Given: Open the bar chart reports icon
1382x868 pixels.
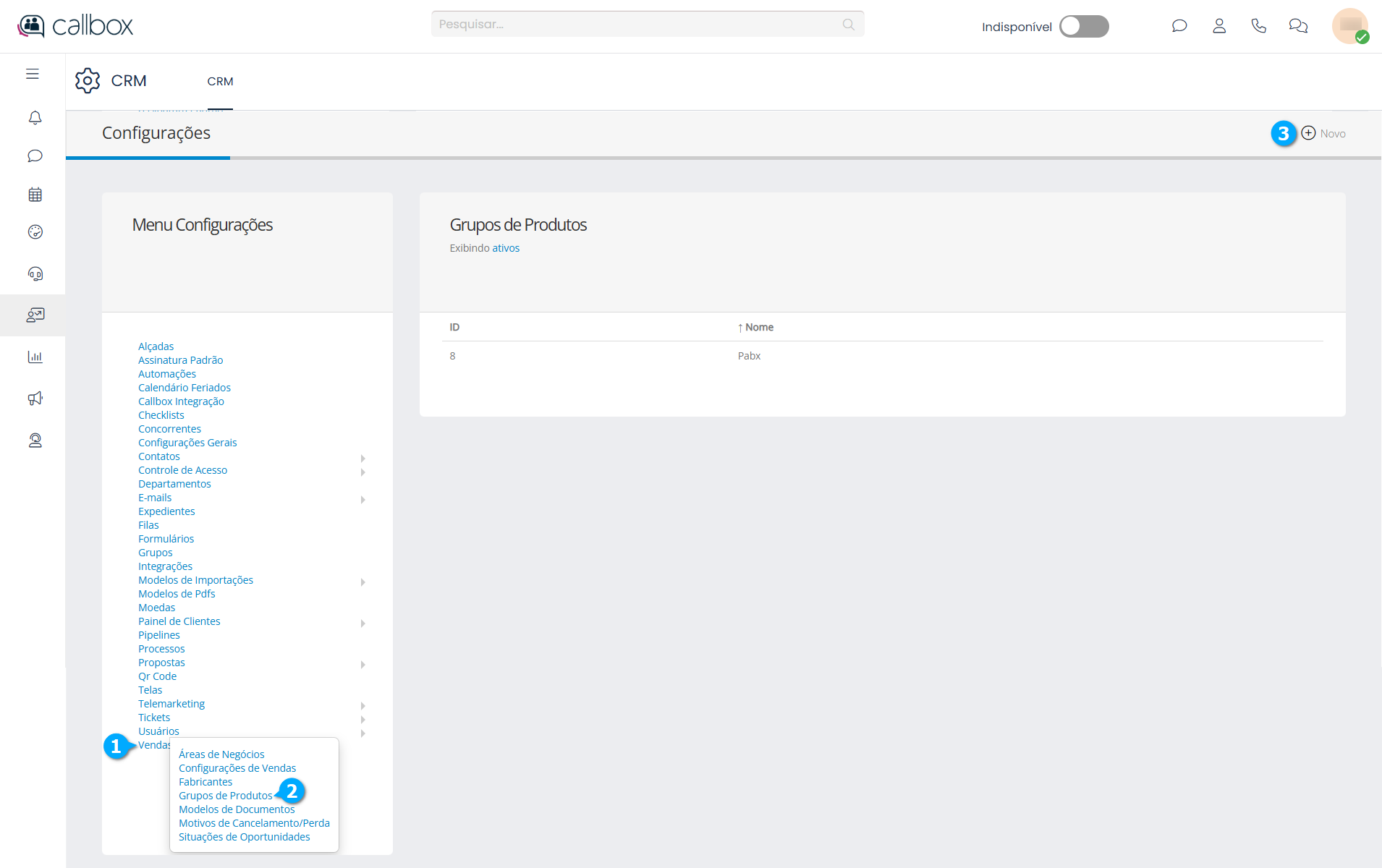Looking at the screenshot, I should coord(35,357).
